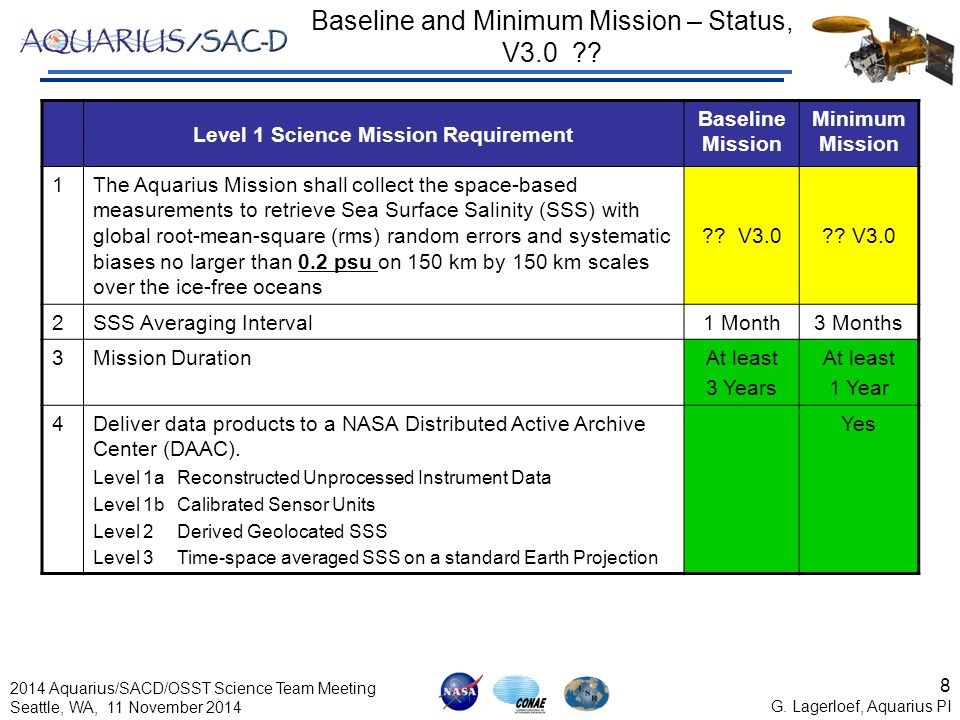
Task: Click the Aquarius/SAC-D logo
Action: (x=154, y=42)
